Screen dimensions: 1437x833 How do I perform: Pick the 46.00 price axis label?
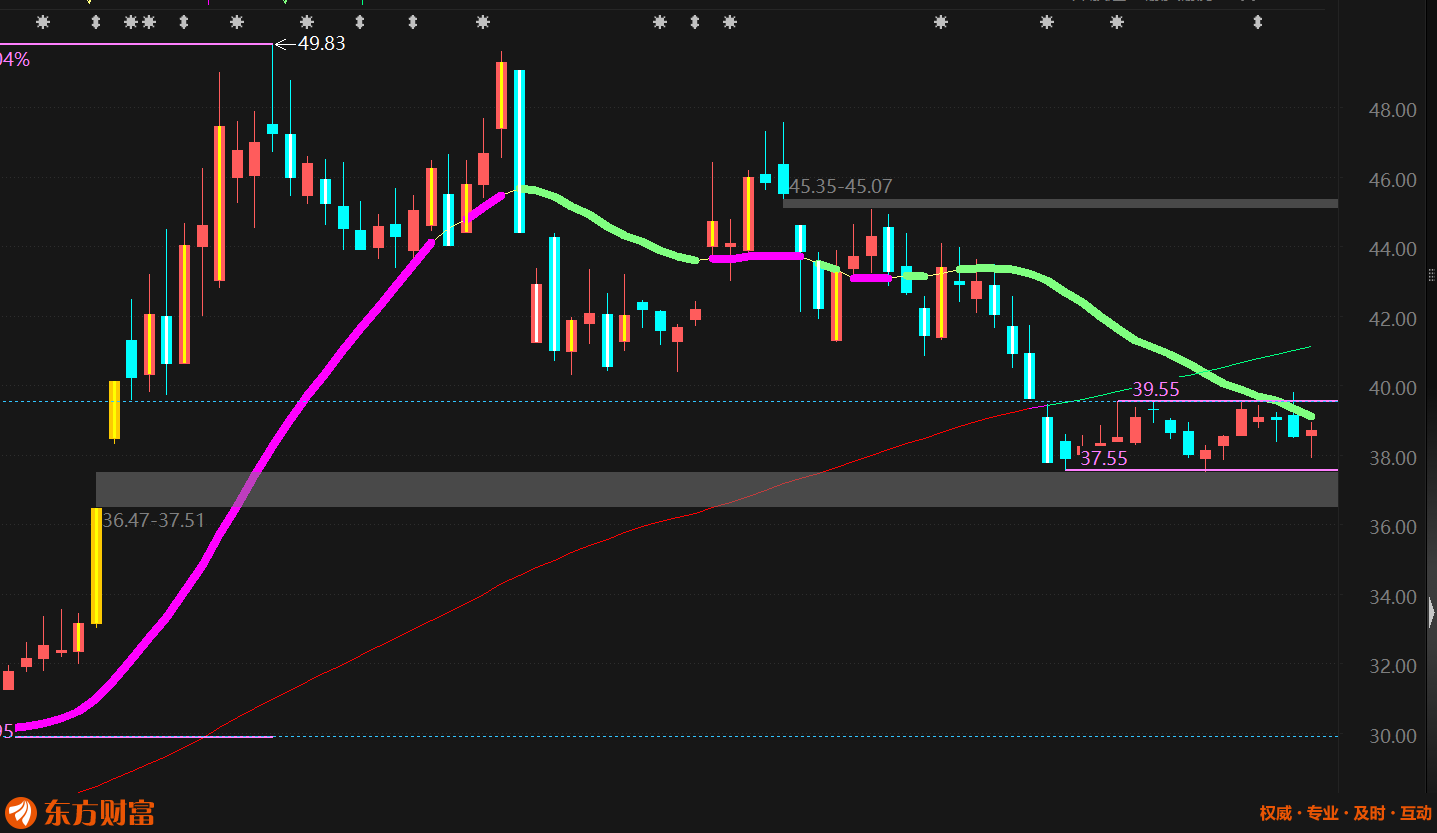click(x=1392, y=180)
